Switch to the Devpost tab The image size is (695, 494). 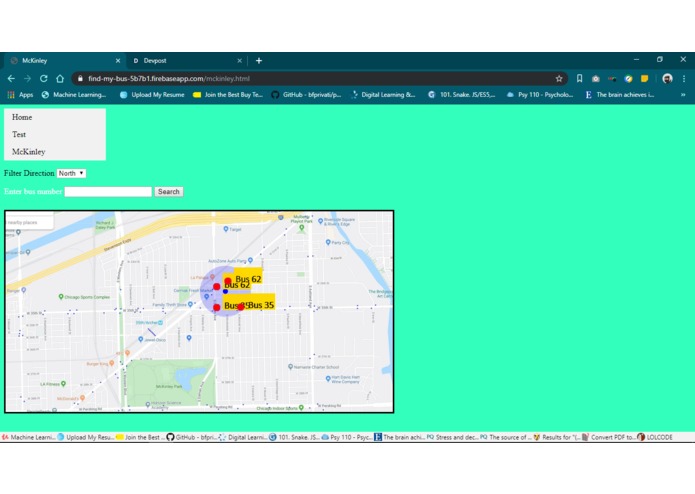pos(186,61)
